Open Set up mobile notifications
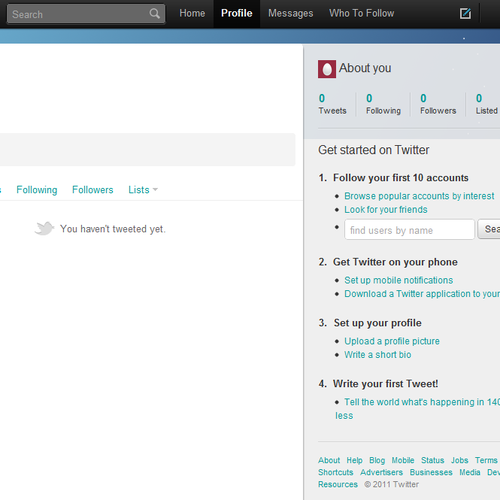This screenshot has width=500, height=500. [x=399, y=280]
